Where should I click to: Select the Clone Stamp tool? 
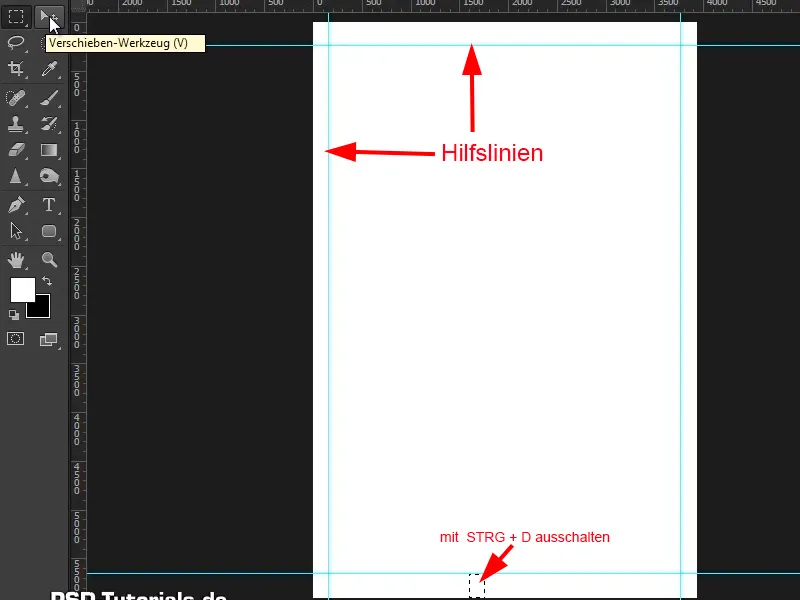pyautogui.click(x=16, y=123)
